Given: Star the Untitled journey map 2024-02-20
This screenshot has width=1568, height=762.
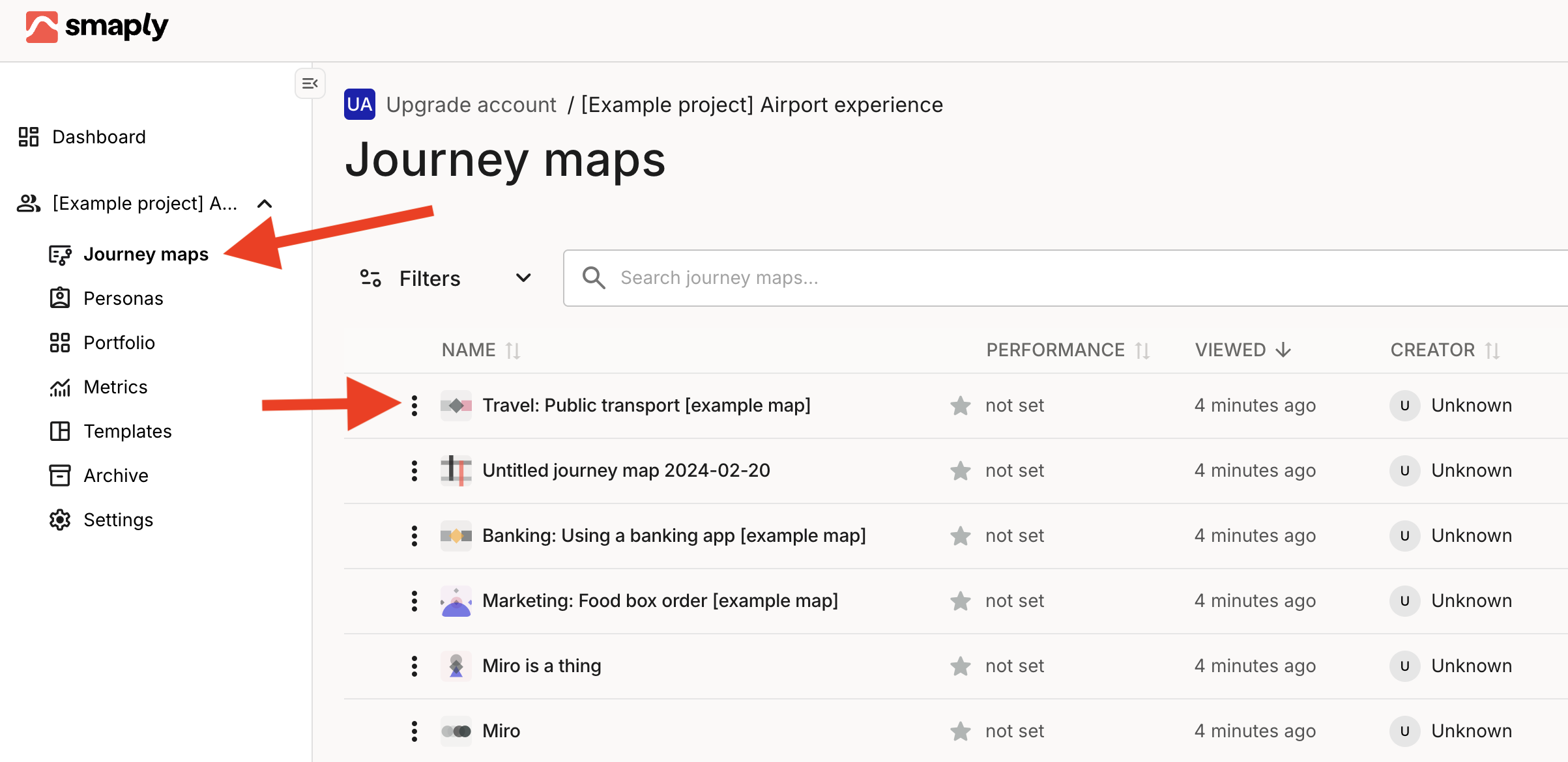Looking at the screenshot, I should click(x=960, y=471).
